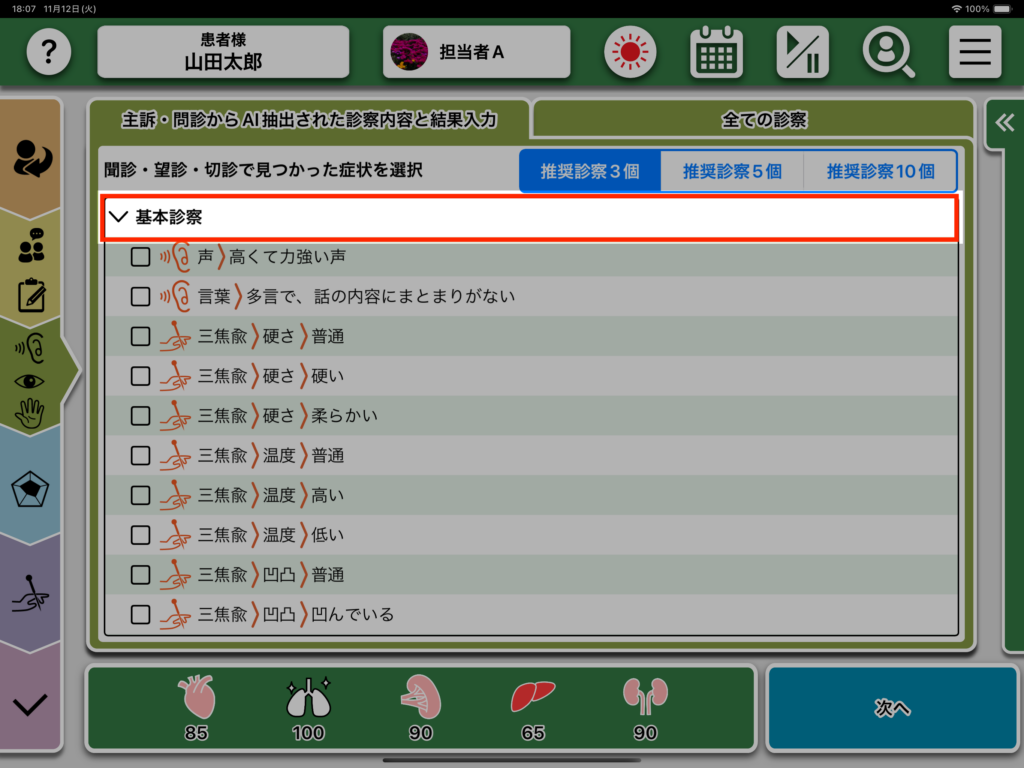
Task: Tap the liver organ score 65
Action: [x=533, y=708]
